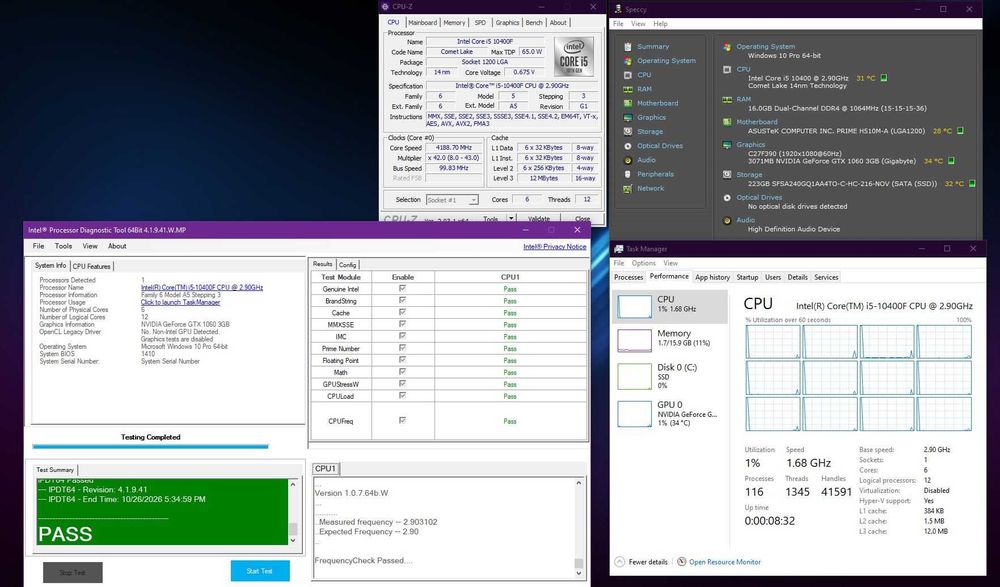Toggle GPUStressW test checkbox

(x=402, y=384)
